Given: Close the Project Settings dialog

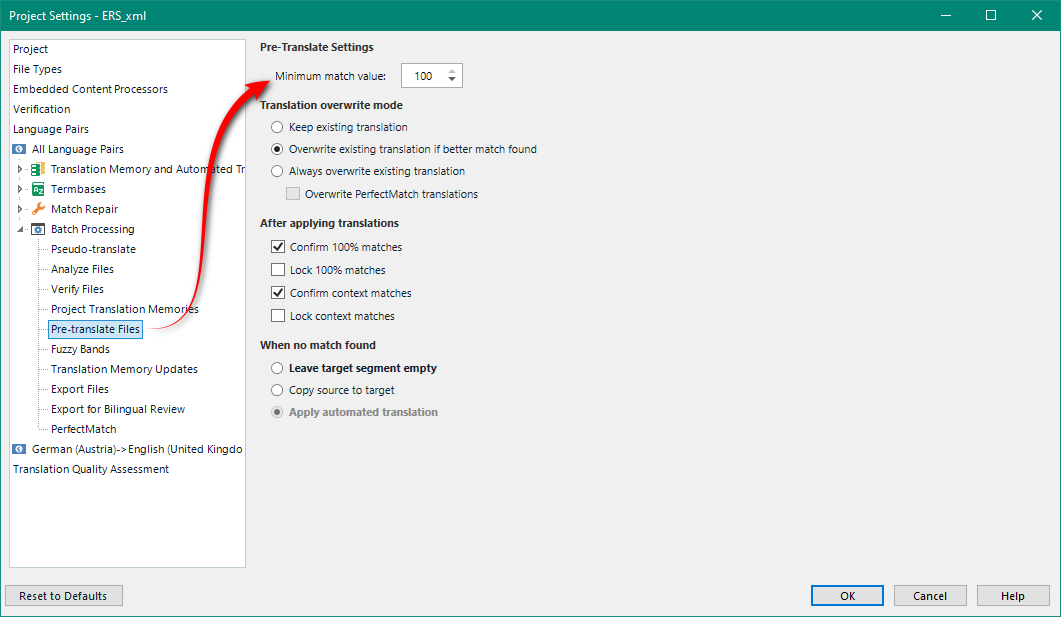Looking at the screenshot, I should [1037, 15].
